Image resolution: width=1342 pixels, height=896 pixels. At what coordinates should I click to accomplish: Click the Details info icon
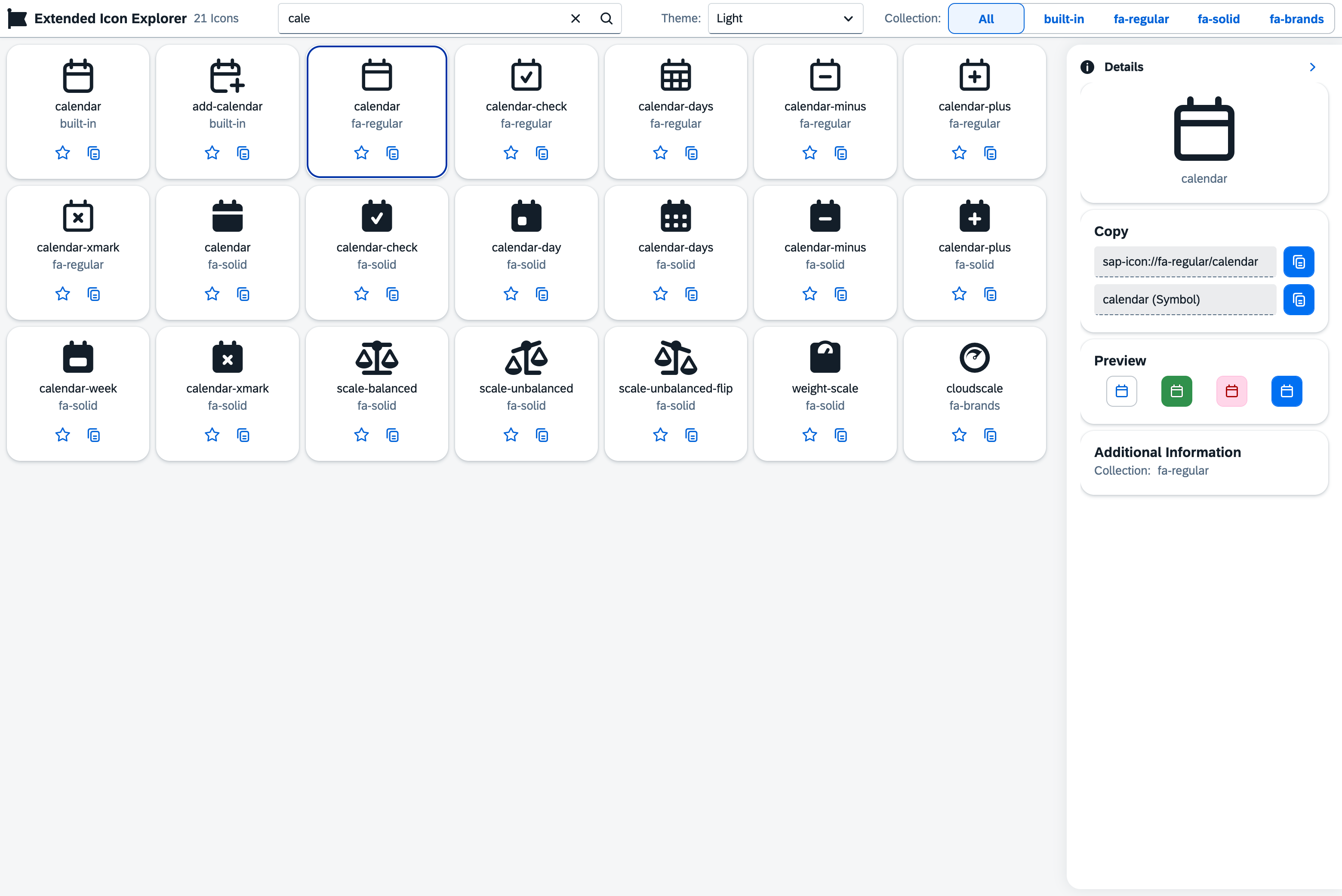click(x=1087, y=67)
